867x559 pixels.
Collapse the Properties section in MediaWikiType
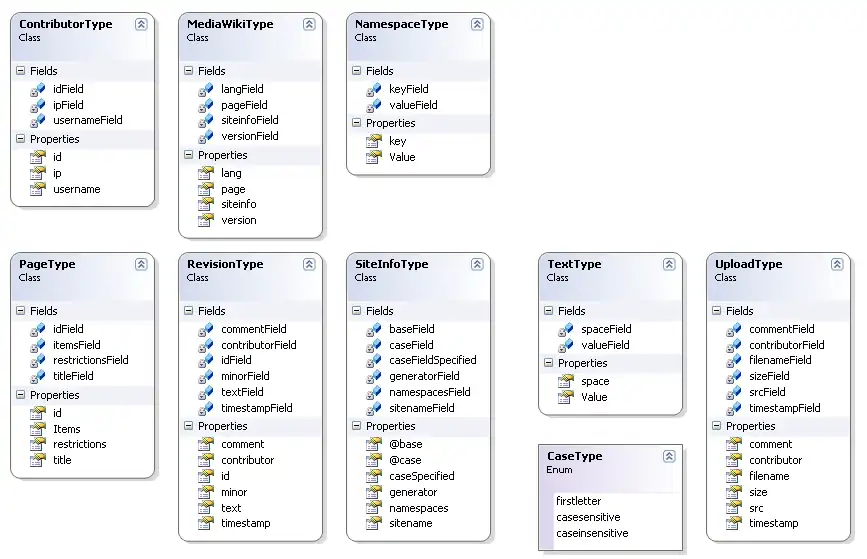click(188, 155)
